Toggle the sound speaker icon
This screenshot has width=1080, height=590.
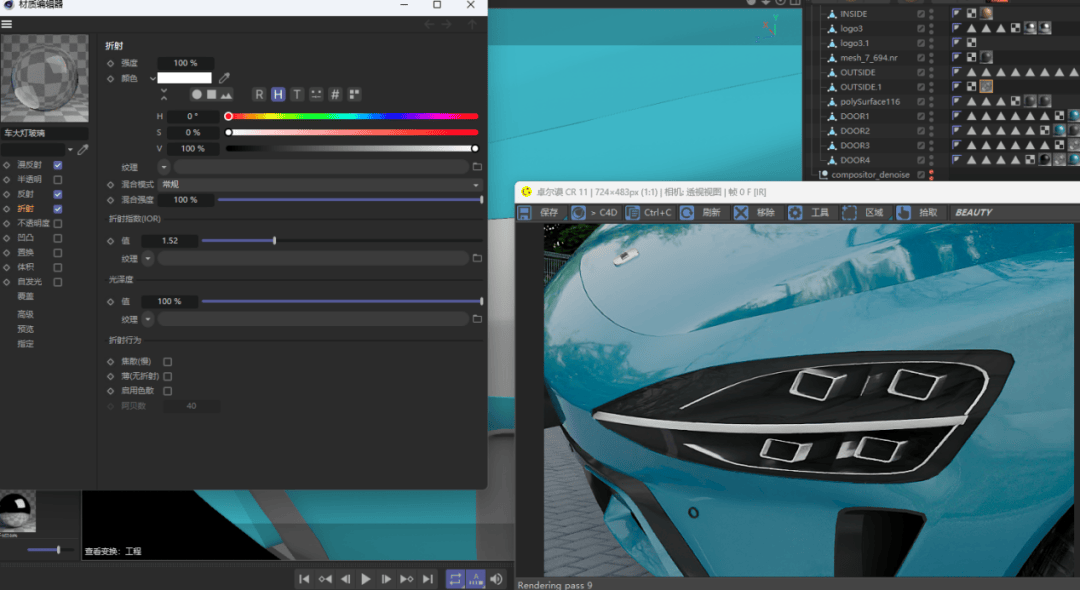[496, 579]
